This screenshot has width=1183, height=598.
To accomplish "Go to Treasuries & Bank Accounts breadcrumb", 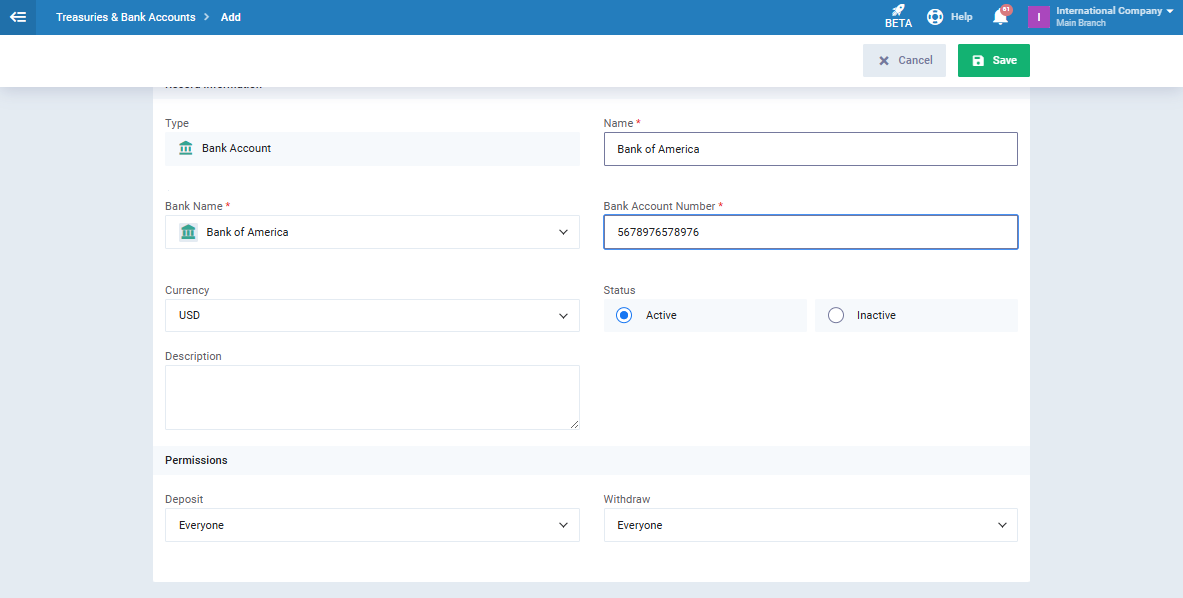I will click(x=125, y=17).
